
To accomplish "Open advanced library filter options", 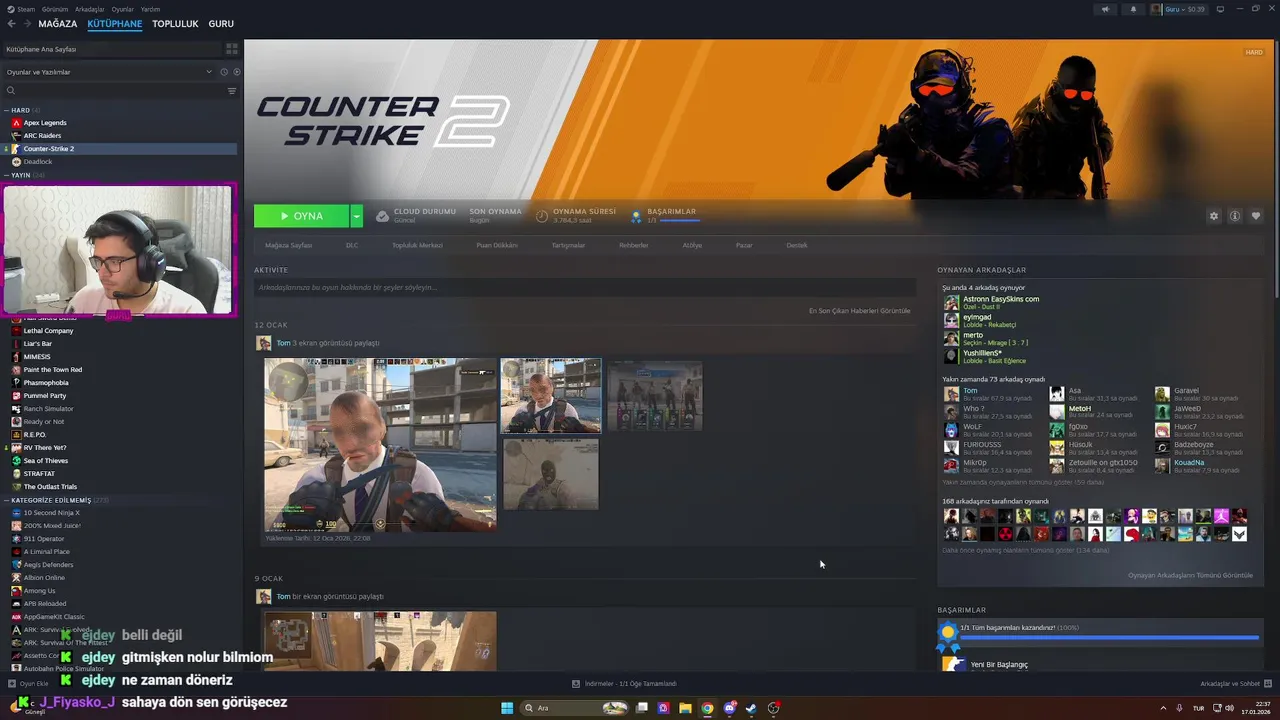I will 232,91.
